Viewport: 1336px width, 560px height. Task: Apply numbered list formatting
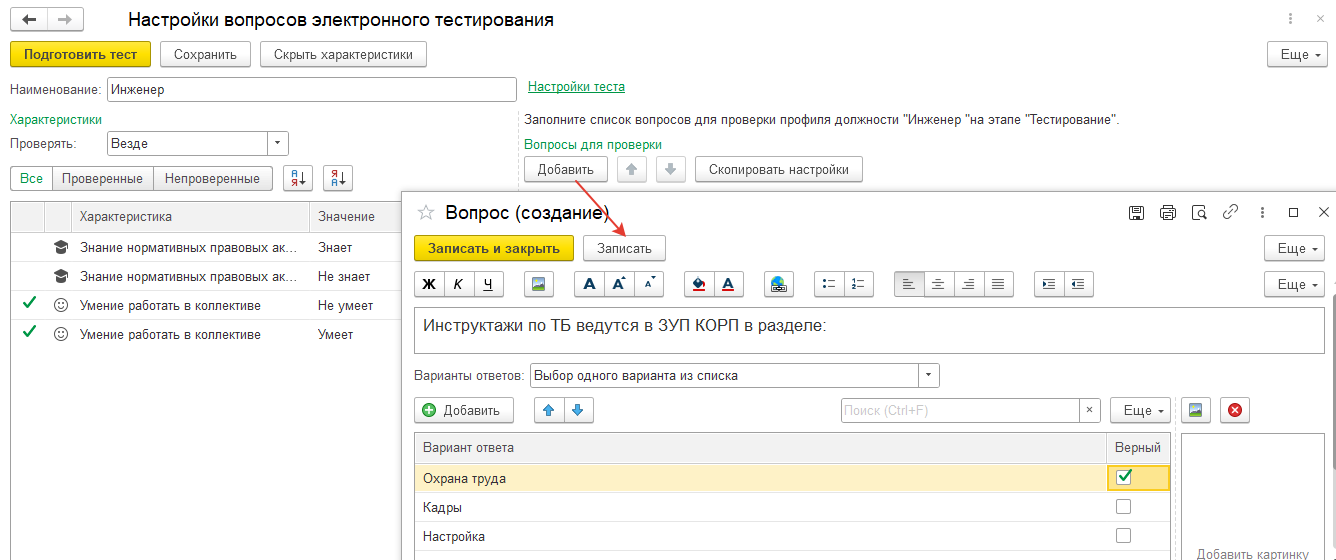click(x=858, y=284)
